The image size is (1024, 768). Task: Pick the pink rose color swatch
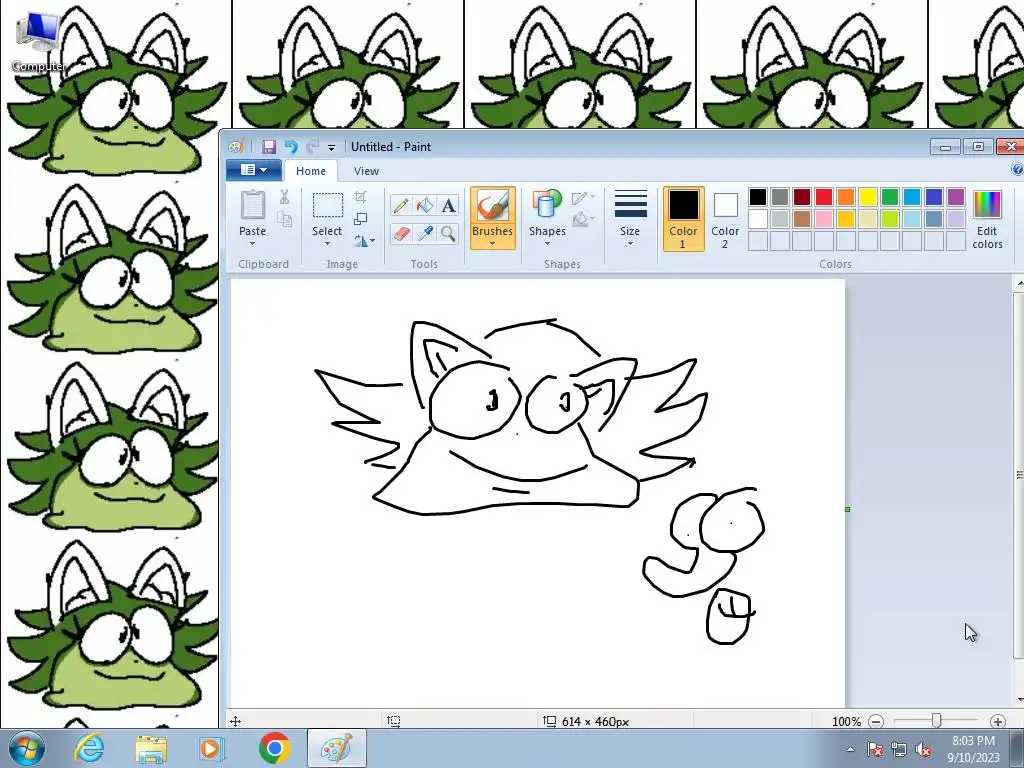(x=824, y=219)
